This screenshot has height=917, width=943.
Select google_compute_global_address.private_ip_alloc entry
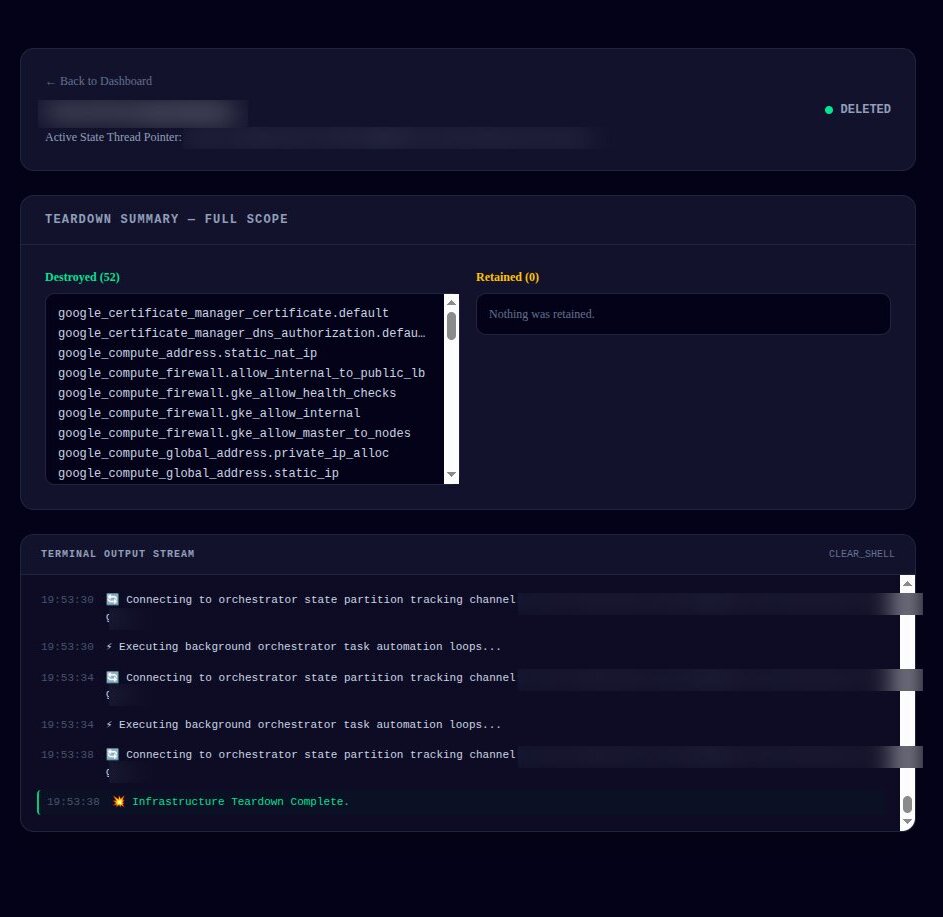coord(223,453)
